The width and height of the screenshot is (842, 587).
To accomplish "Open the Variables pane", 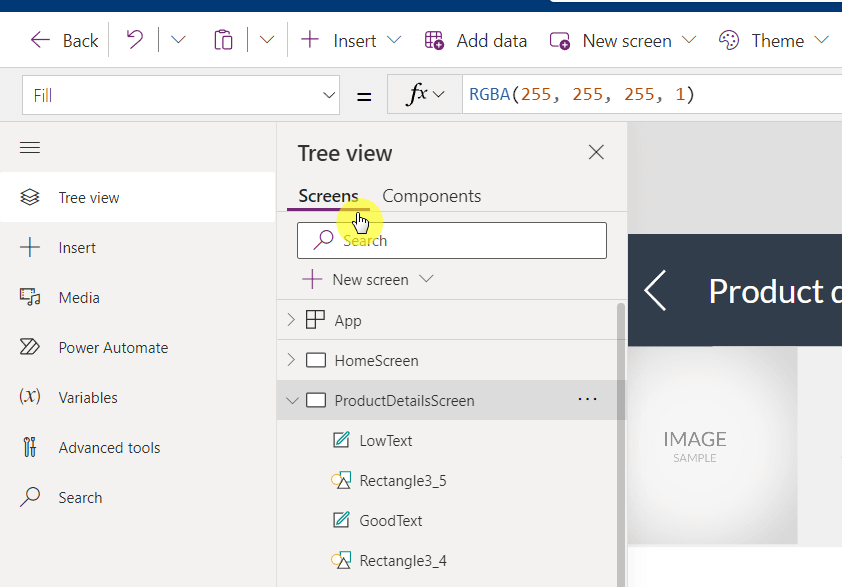I will tap(137, 397).
